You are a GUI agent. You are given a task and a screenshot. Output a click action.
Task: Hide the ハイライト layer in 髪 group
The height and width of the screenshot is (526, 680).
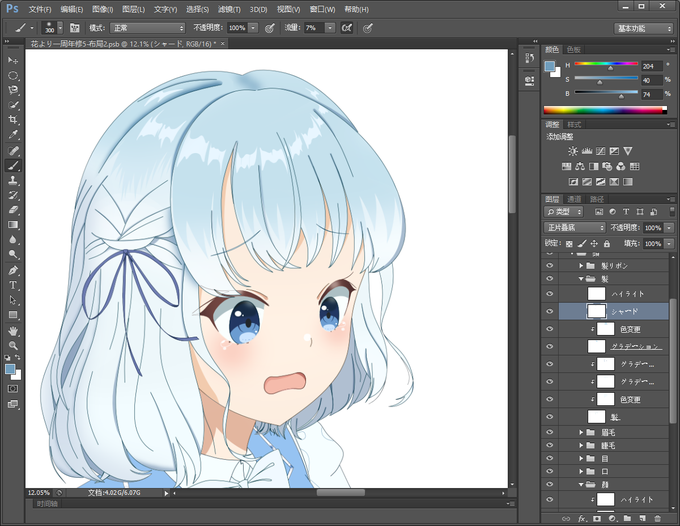550,294
